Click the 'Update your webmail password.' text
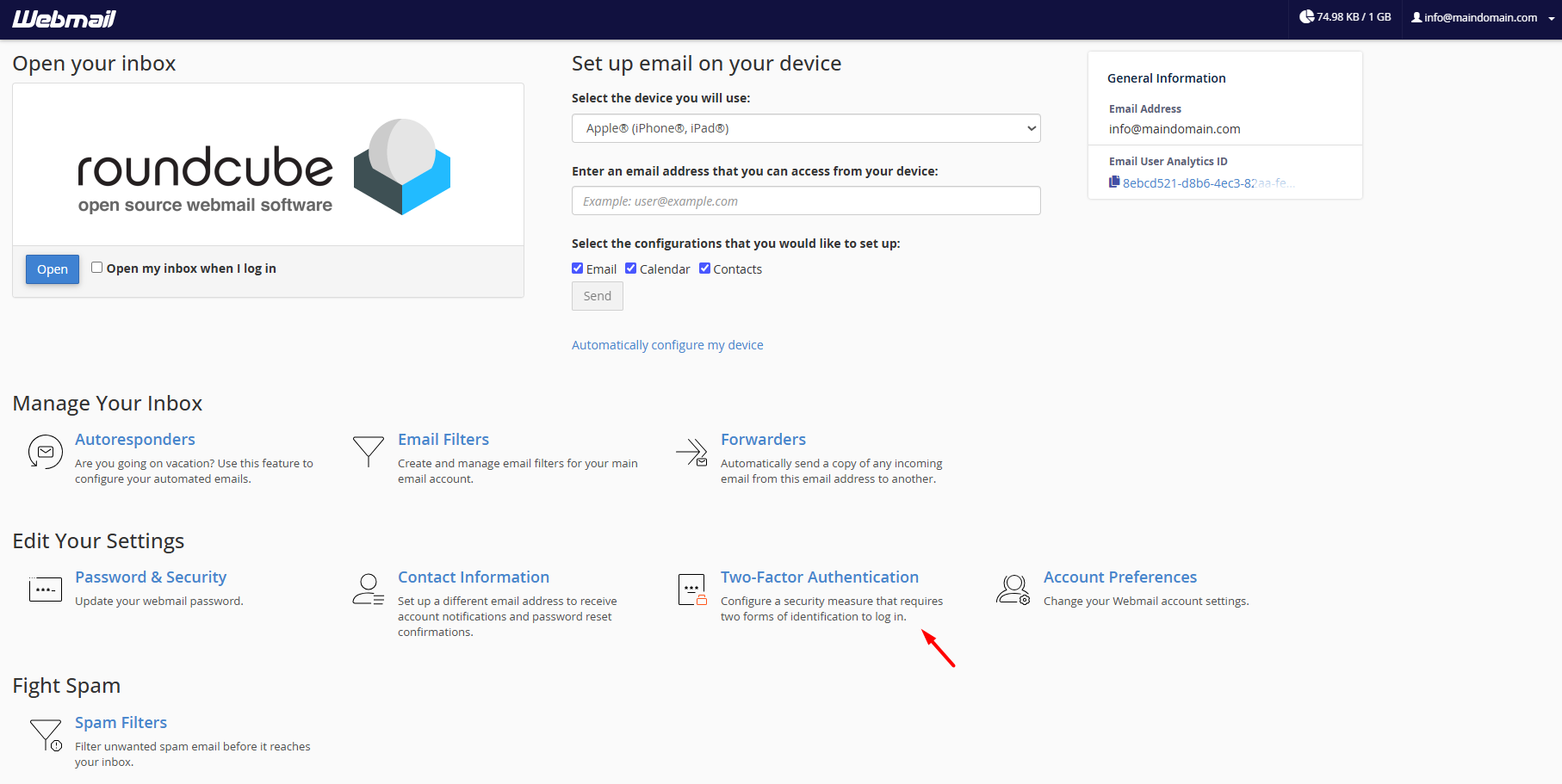Screen dimensions: 1562x784 point(159,602)
